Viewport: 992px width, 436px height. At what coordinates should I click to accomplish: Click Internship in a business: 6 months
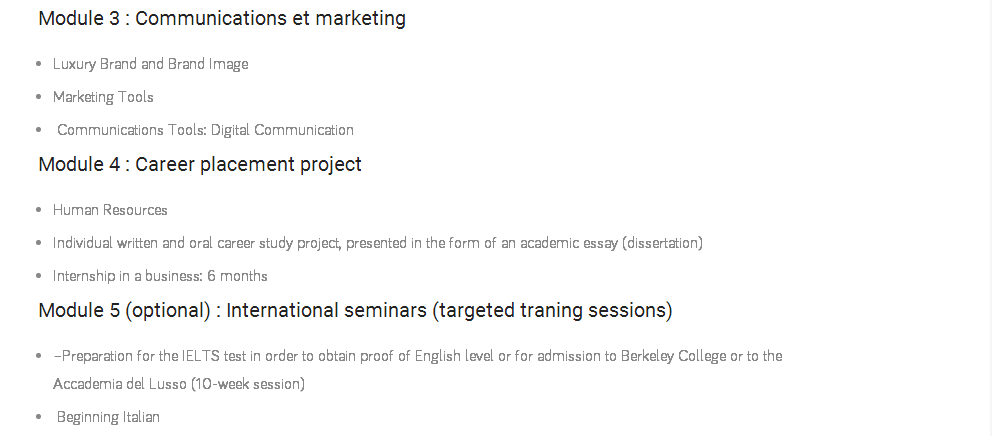(x=160, y=276)
